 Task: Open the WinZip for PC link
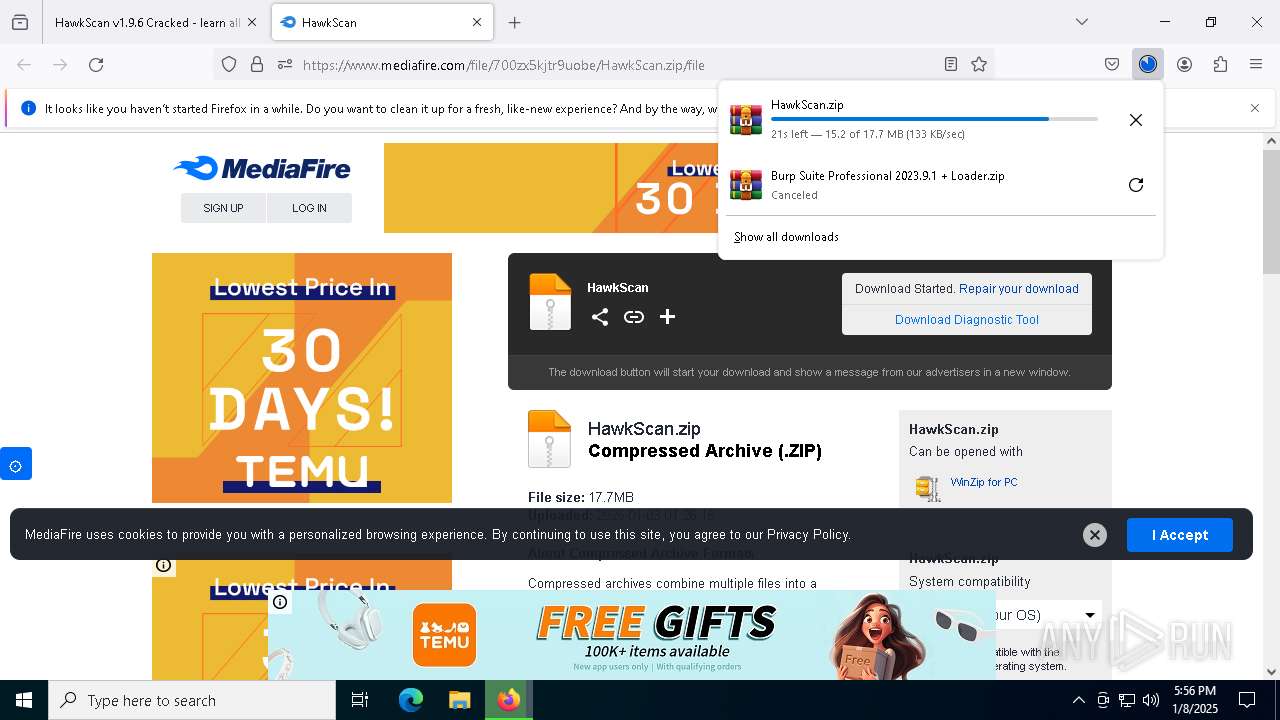tap(984, 482)
